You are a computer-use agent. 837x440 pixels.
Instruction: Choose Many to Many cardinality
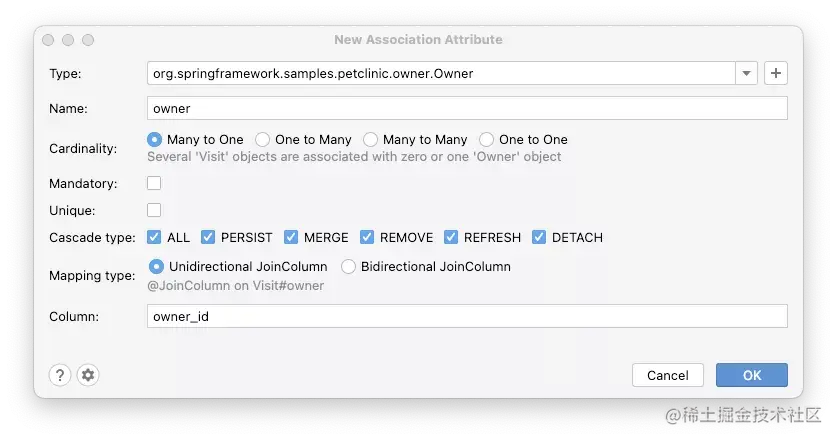click(x=371, y=140)
